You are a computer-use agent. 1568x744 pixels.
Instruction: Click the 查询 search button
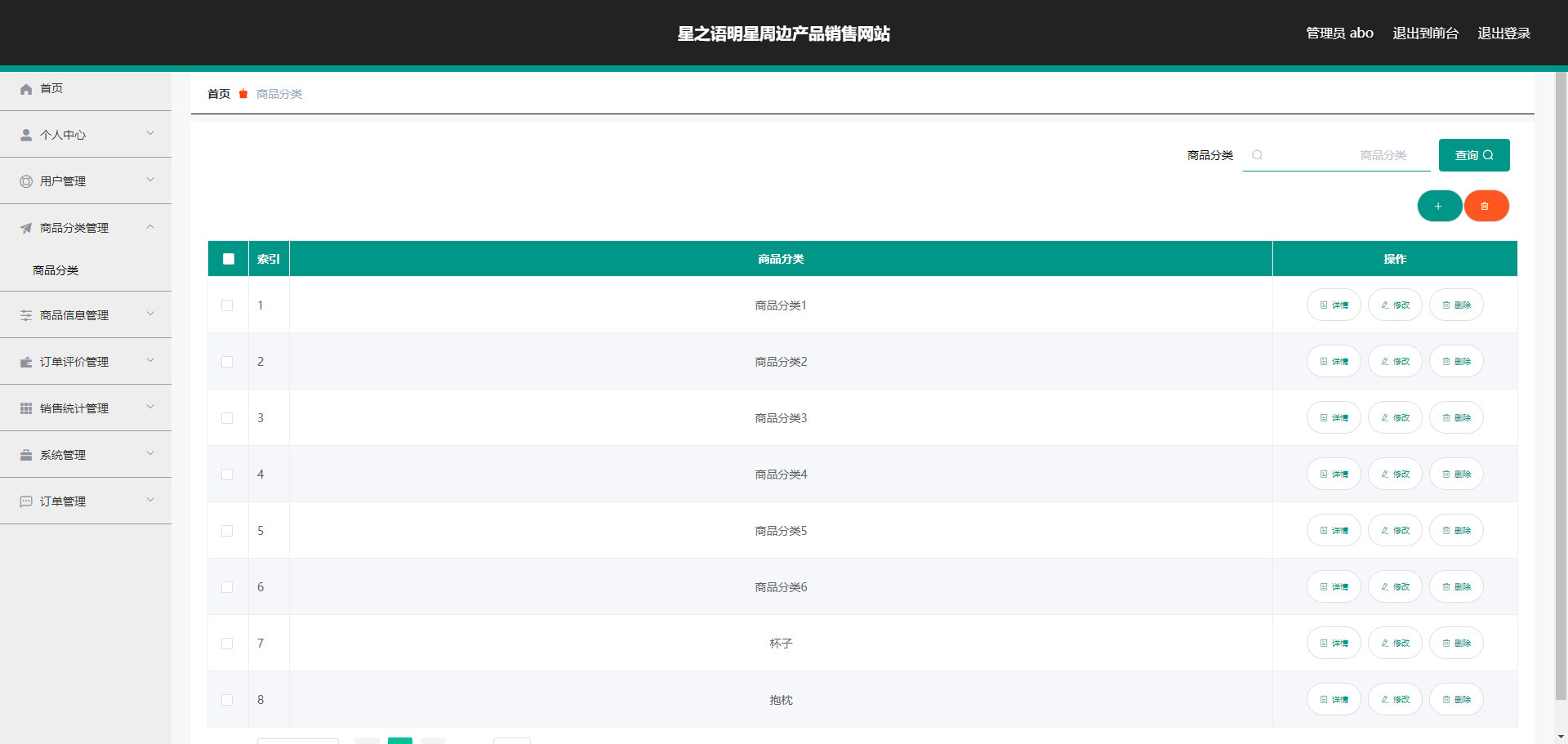coord(1473,155)
